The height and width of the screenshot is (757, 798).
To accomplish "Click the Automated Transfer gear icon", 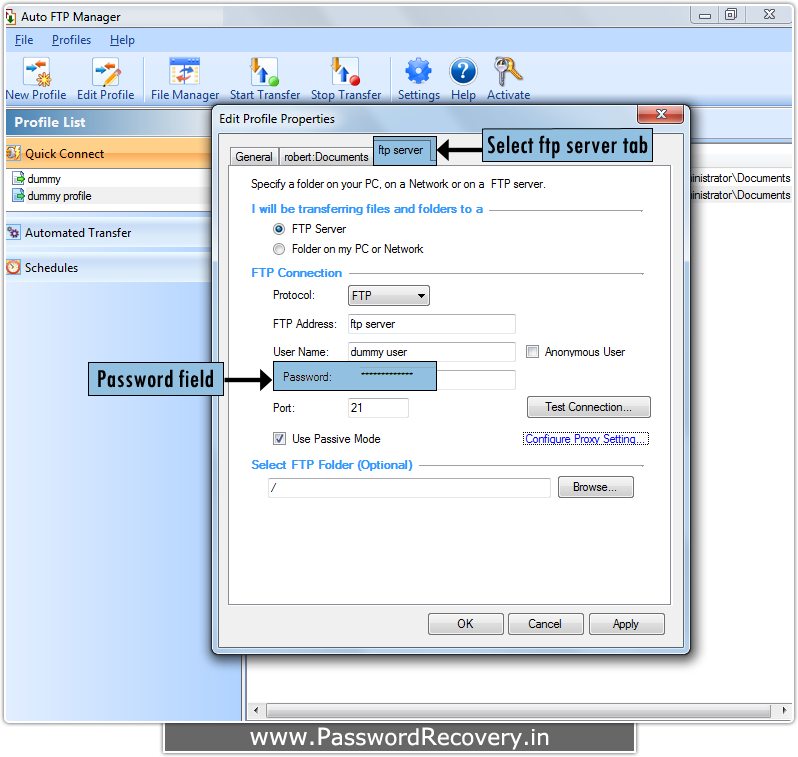I will click(13, 233).
